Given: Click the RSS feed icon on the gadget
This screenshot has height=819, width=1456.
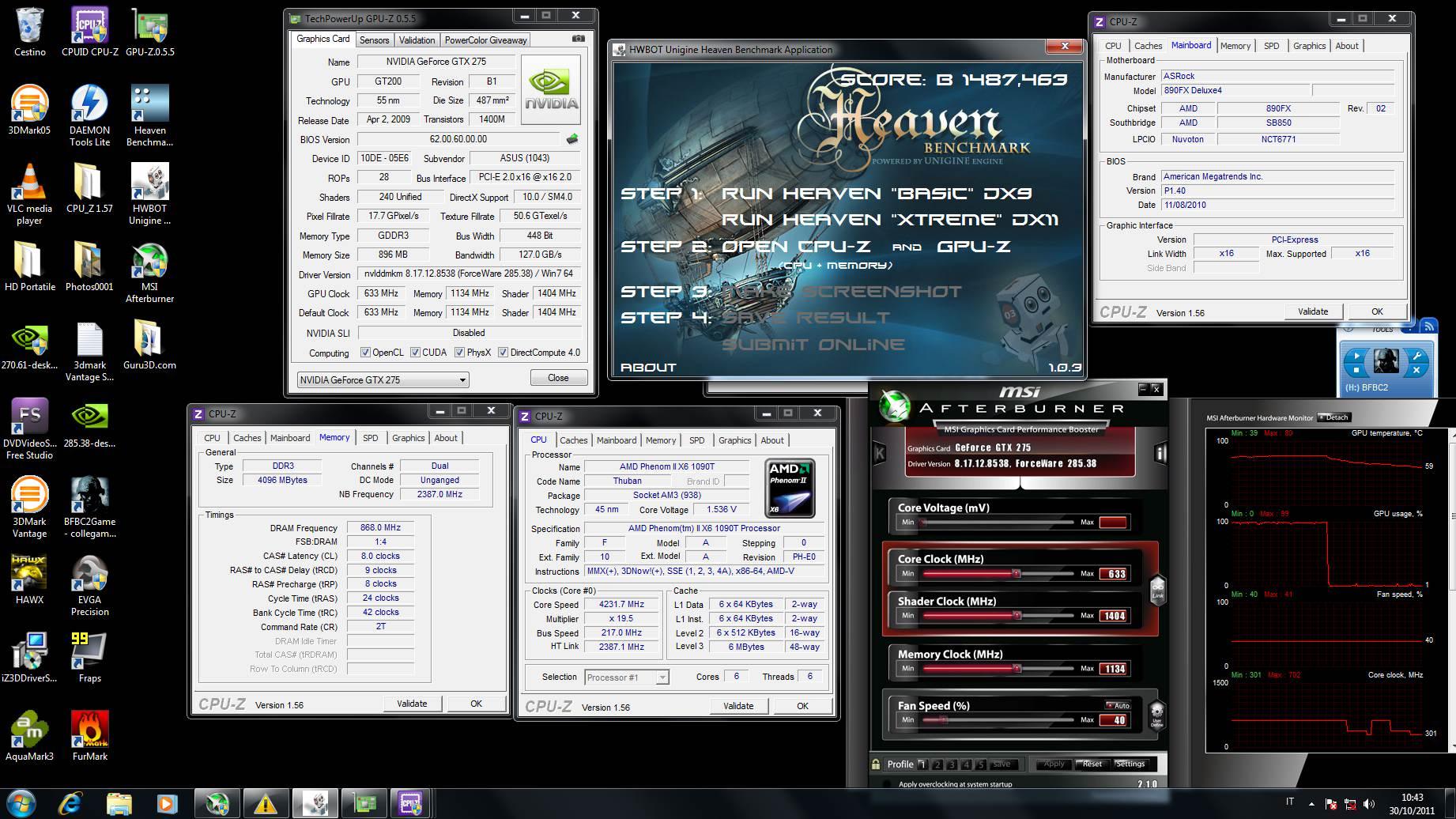Looking at the screenshot, I should click(x=1428, y=325).
